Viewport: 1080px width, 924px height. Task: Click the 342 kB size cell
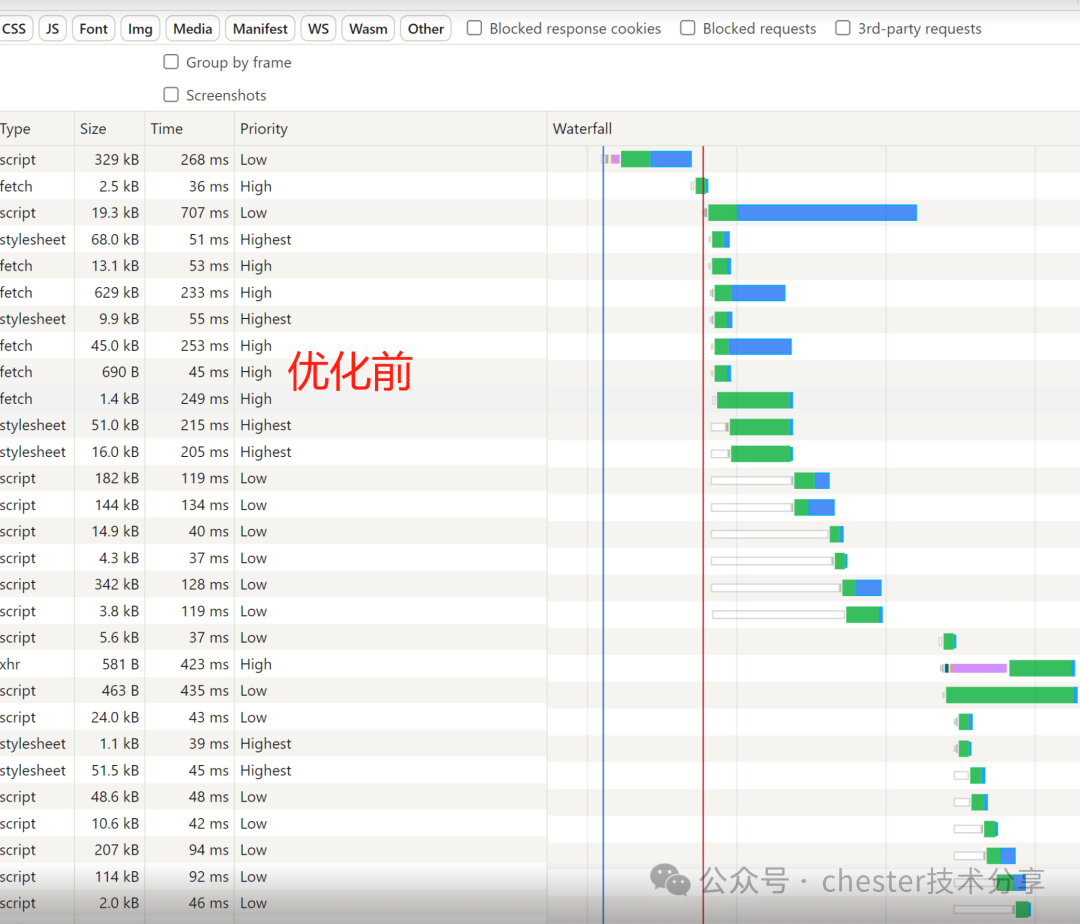(116, 585)
